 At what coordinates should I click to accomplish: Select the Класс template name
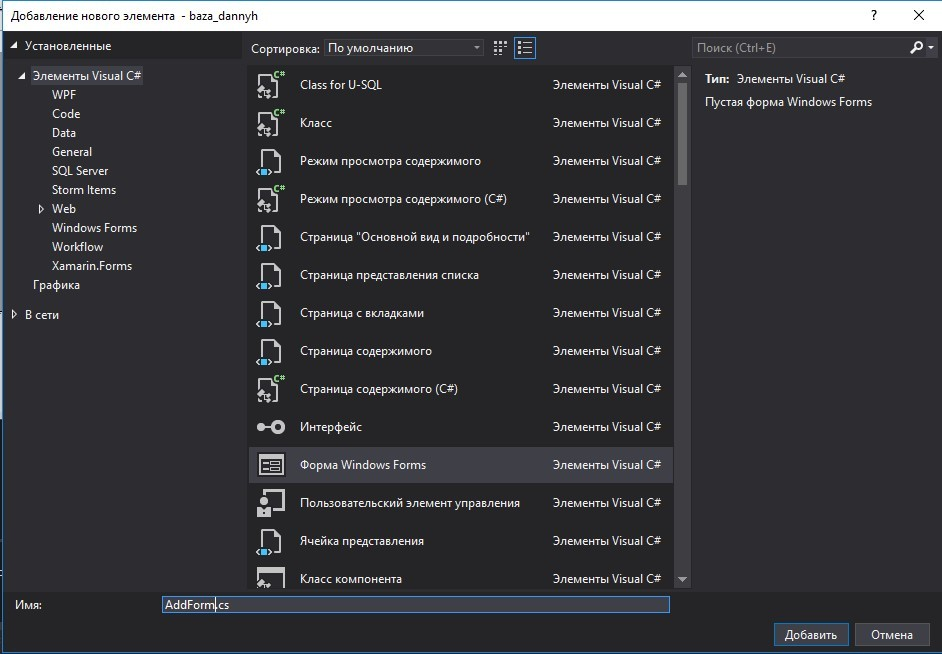[316, 123]
